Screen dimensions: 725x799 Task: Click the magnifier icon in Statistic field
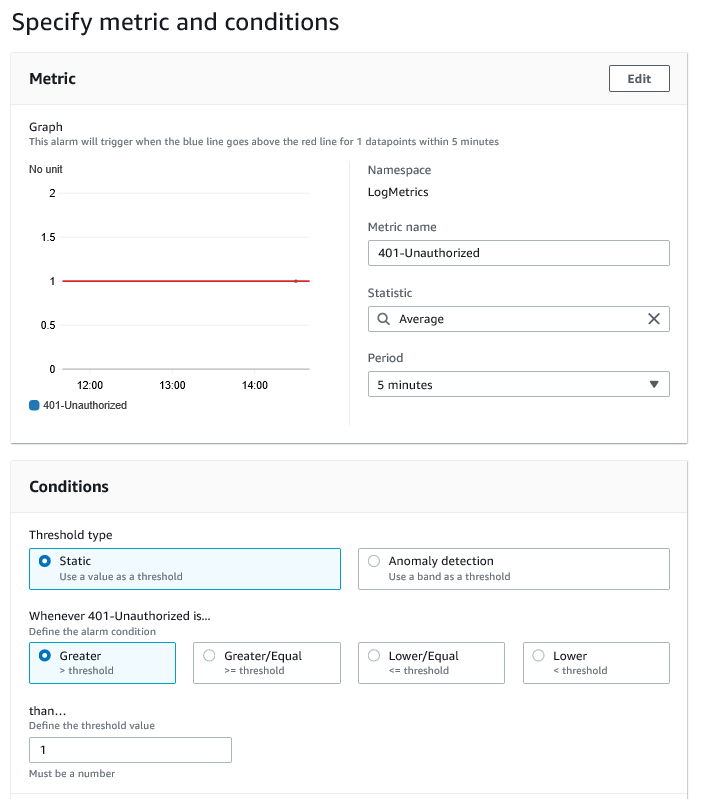(x=384, y=319)
